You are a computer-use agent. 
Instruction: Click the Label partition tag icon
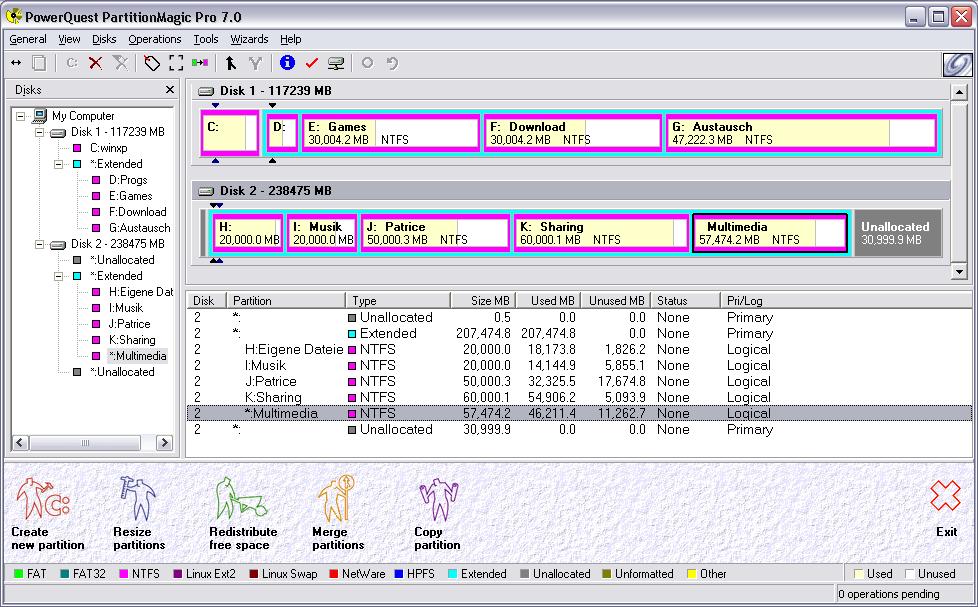coord(152,63)
